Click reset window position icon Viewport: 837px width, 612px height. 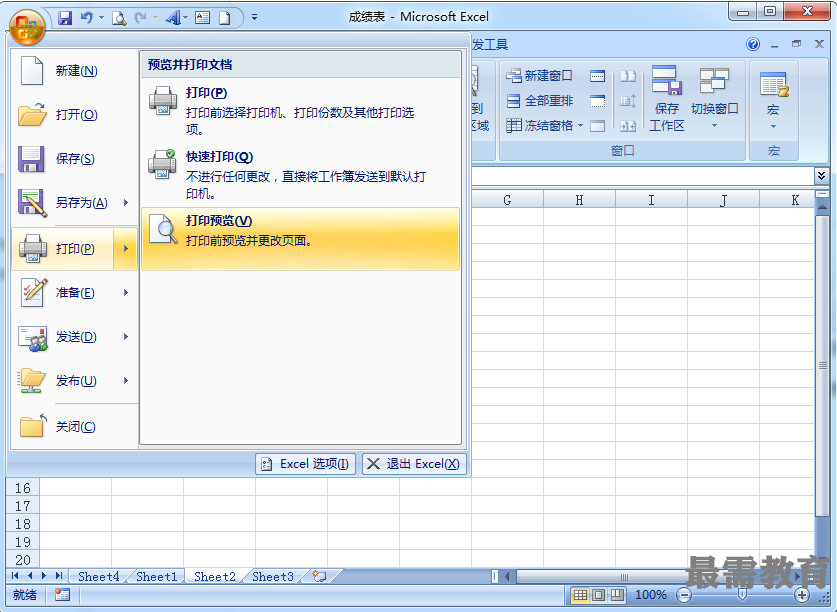tap(628, 125)
